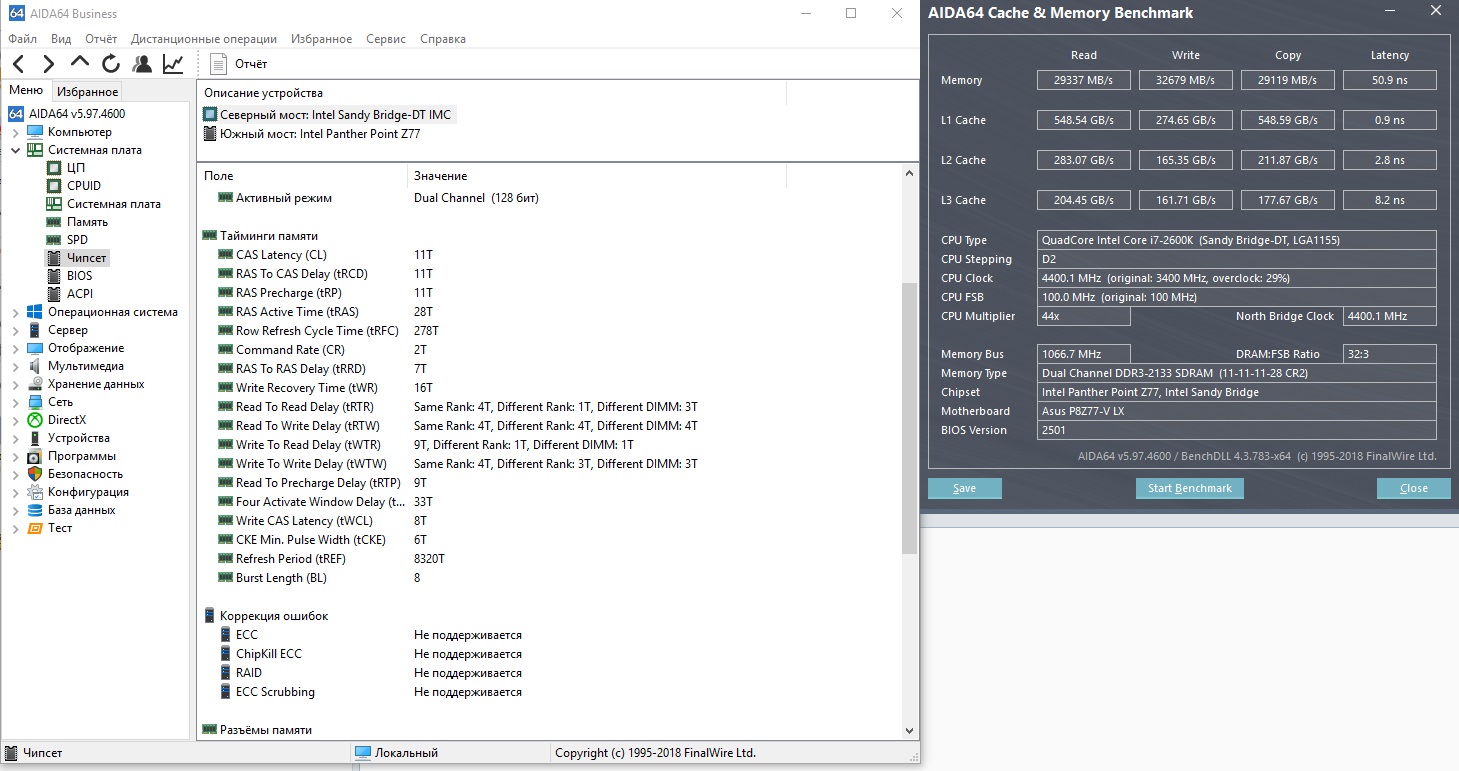Image resolution: width=1459 pixels, height=771 pixels.
Task: Click the Поле column header
Action: pyautogui.click(x=303, y=176)
